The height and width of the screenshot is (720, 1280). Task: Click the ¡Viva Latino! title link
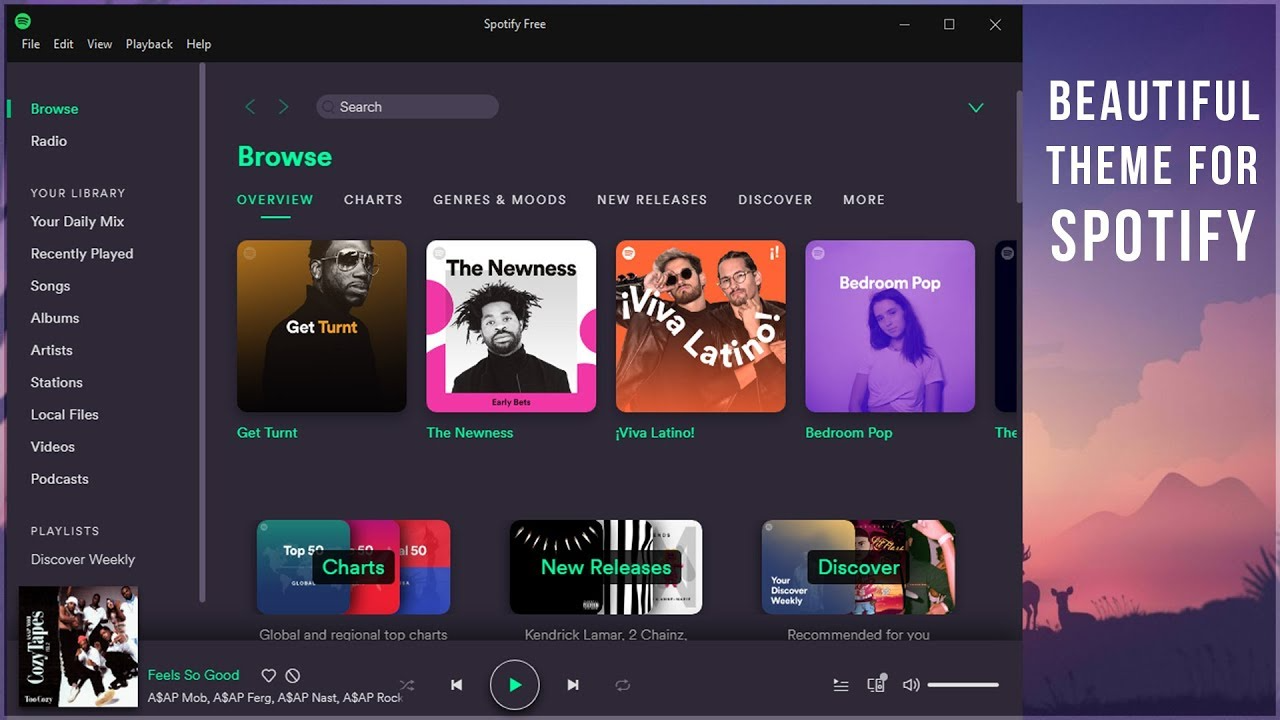click(655, 433)
